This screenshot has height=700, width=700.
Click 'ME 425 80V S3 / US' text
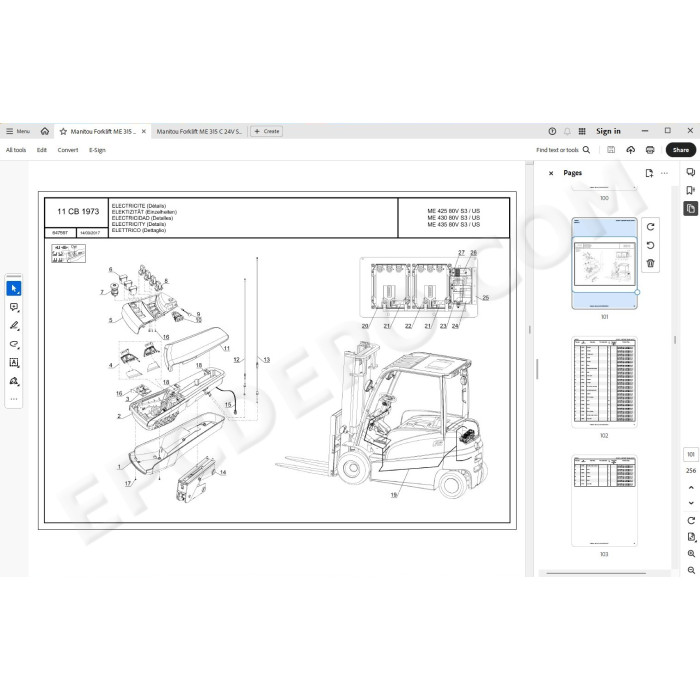(x=454, y=211)
